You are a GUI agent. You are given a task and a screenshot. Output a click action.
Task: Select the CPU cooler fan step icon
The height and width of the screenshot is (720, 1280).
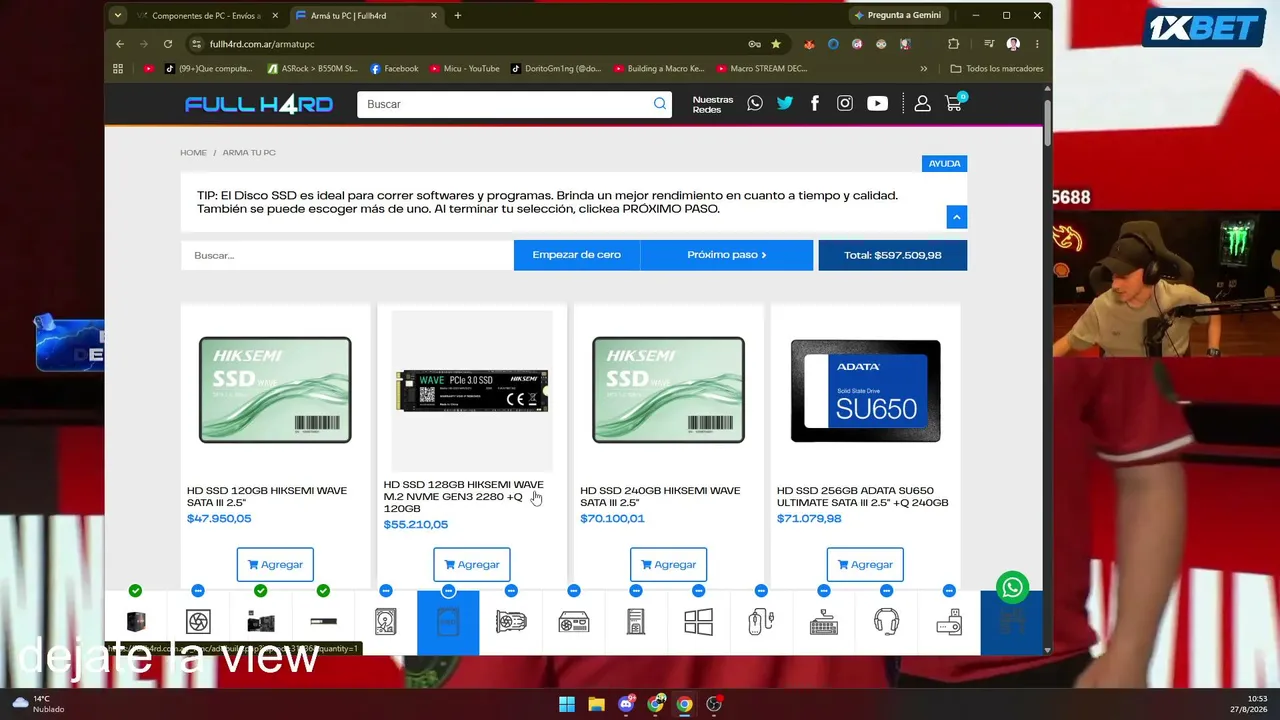[x=198, y=622]
